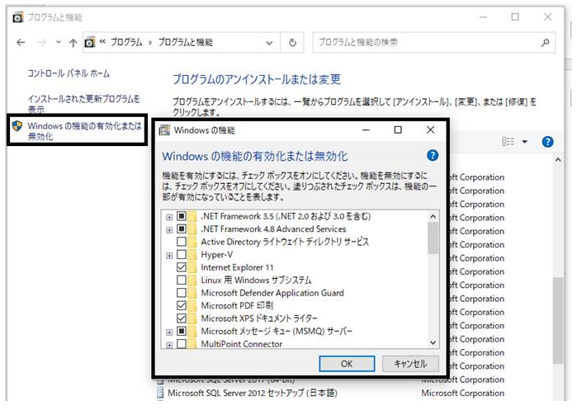The image size is (577, 415).
Task: Toggle the .NET Framework 3.5 checkbox
Action: [x=181, y=216]
